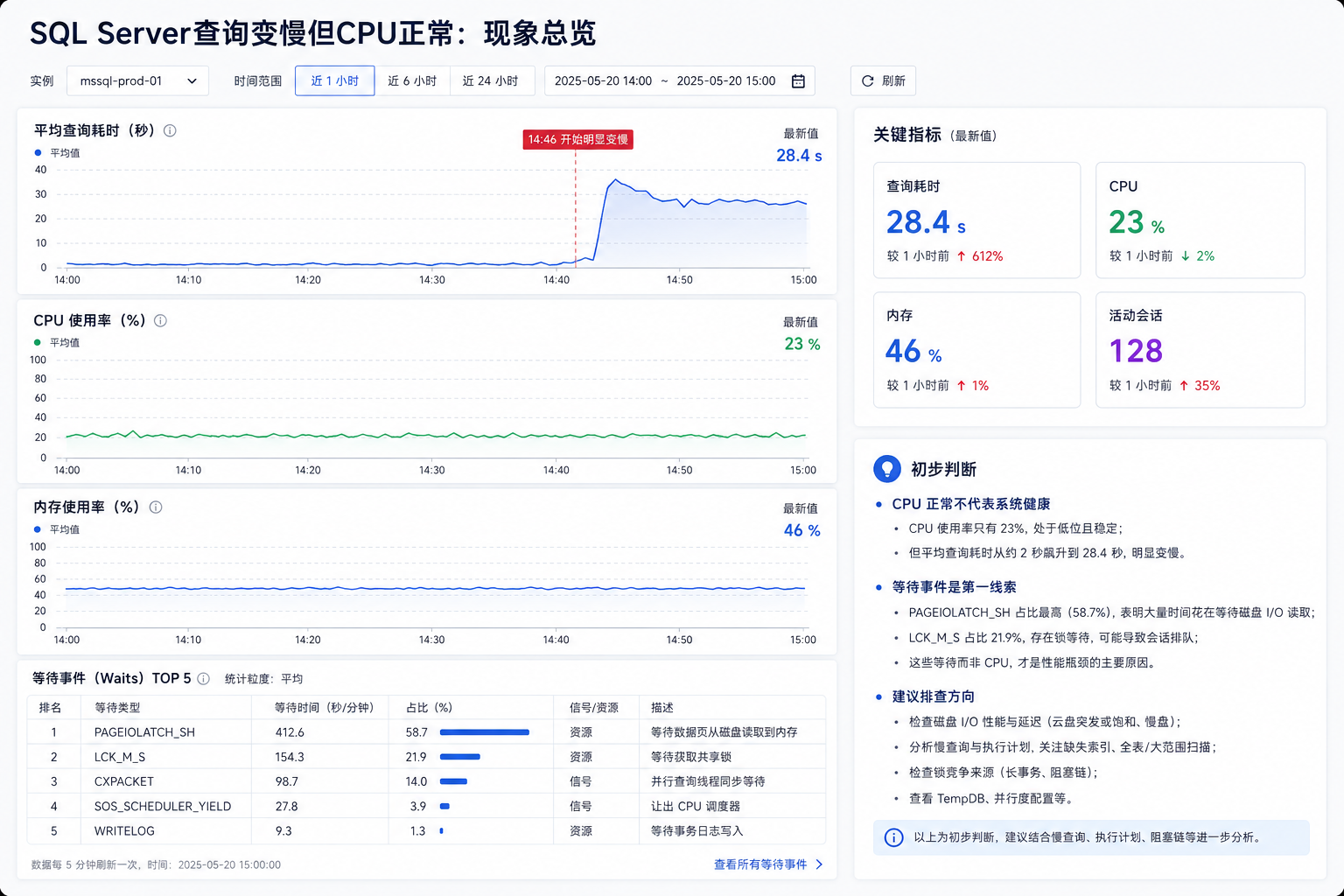Click the 21.9 percentage bar for LCK_M_S

coord(460,757)
